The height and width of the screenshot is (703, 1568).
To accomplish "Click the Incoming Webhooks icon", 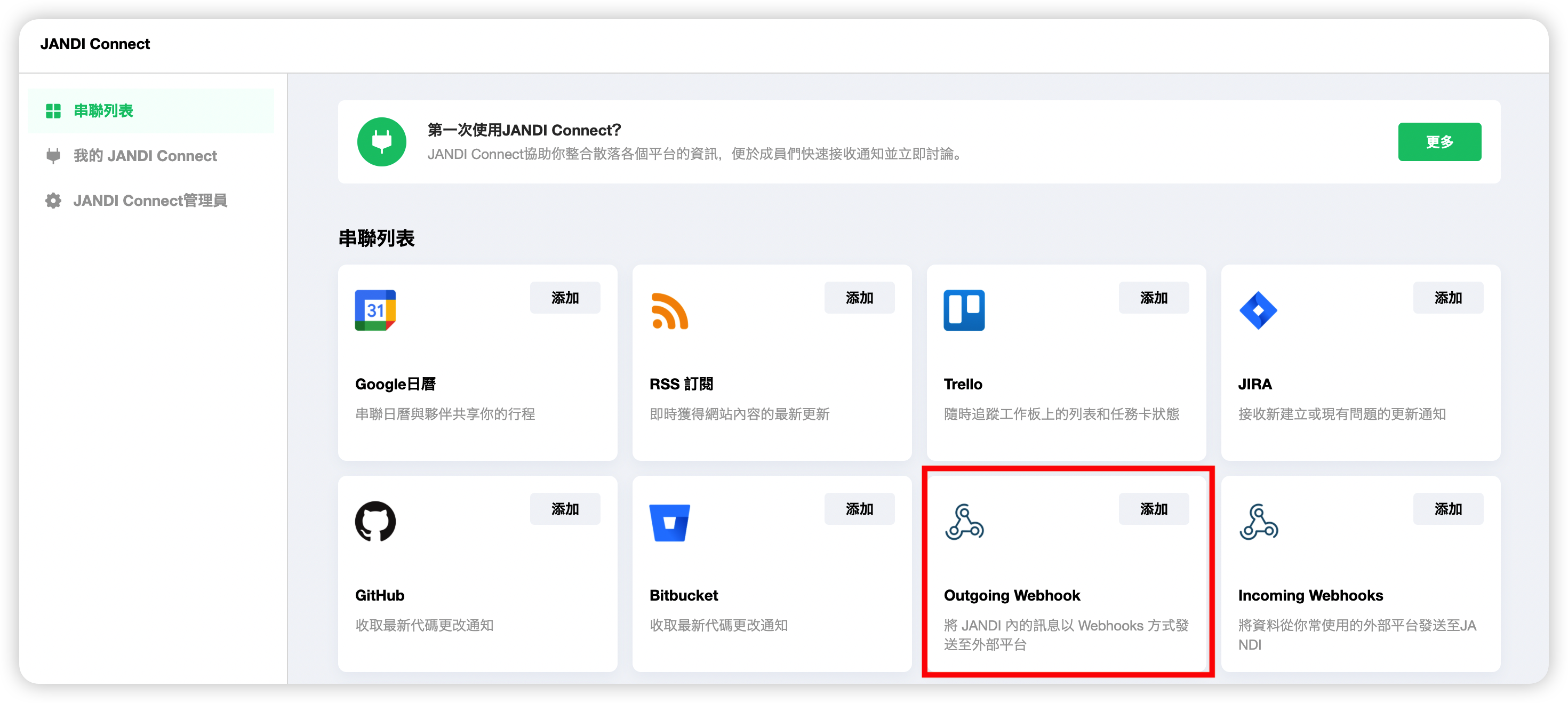I will (1258, 522).
